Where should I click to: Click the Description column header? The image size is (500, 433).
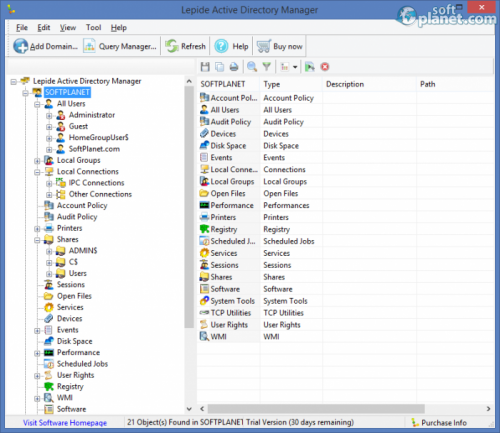[369, 84]
